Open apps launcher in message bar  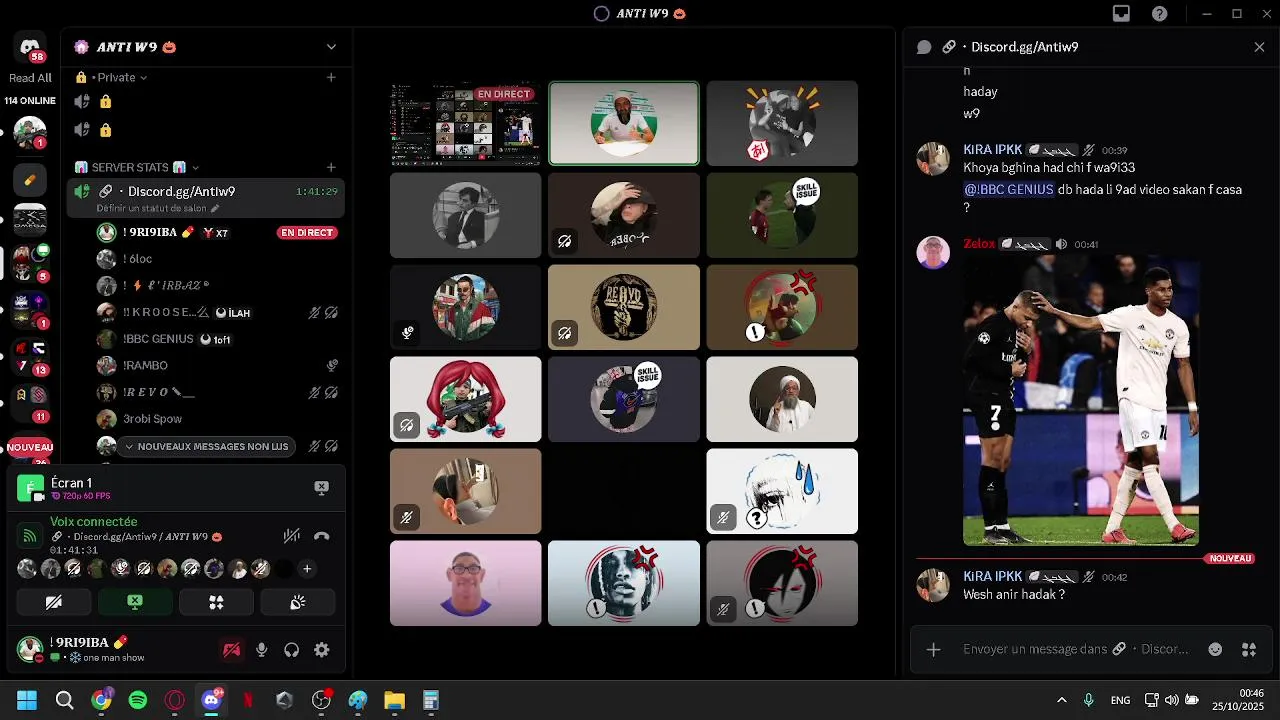click(x=1249, y=649)
